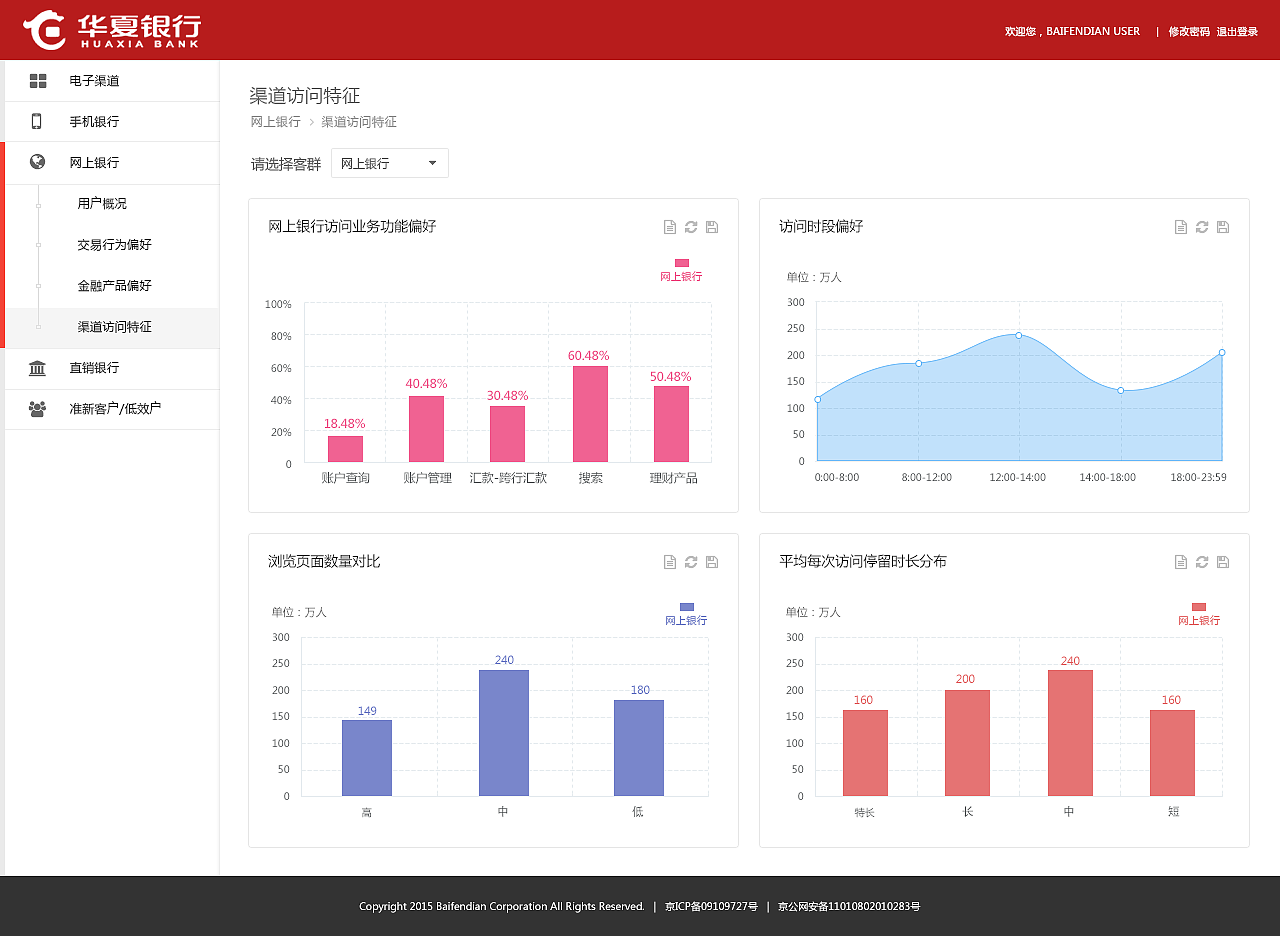This screenshot has height=936, width=1280.
Task: Toggle red 网上银行 legend in 停留时长分布 chart
Action: [1199, 614]
